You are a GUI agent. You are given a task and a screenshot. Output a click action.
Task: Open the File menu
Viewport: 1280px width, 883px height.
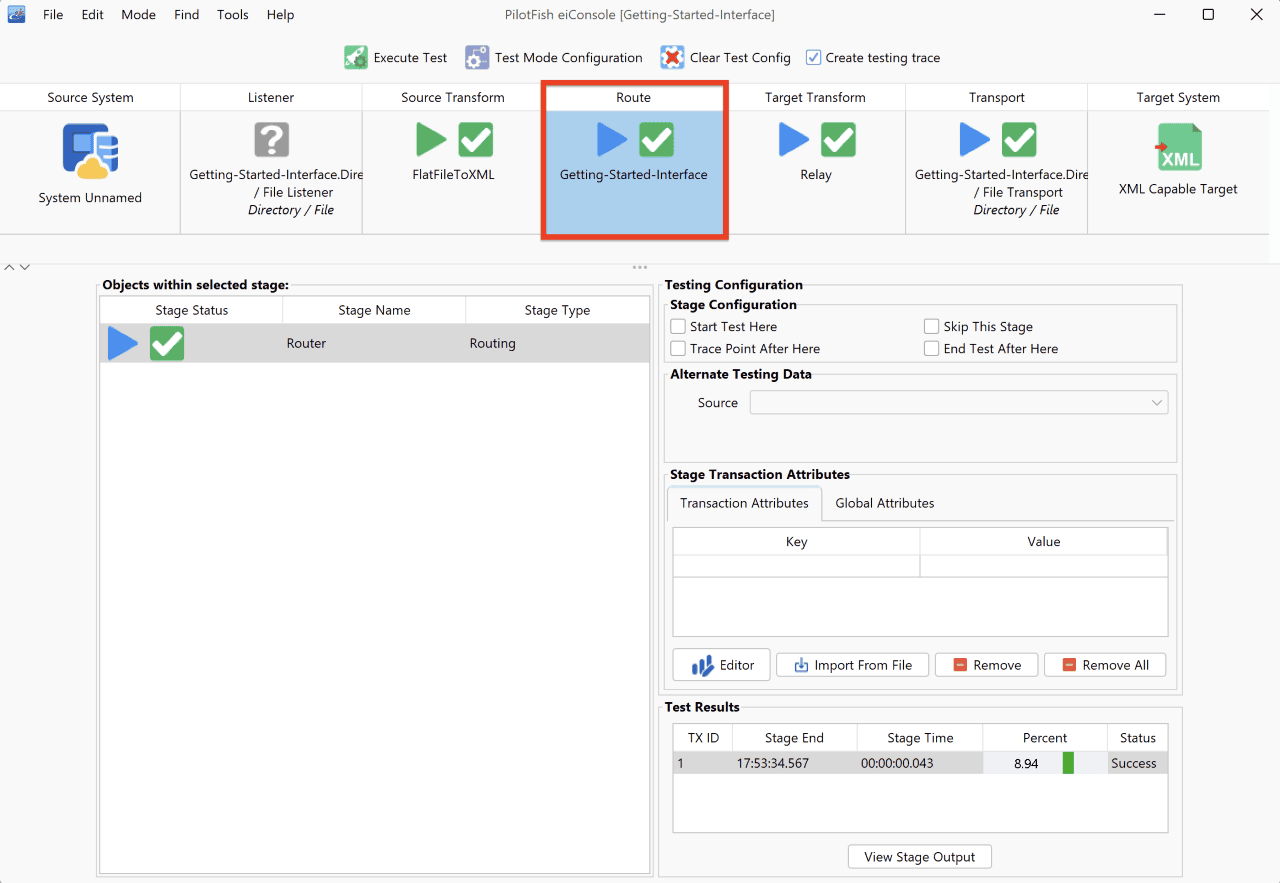click(x=53, y=15)
